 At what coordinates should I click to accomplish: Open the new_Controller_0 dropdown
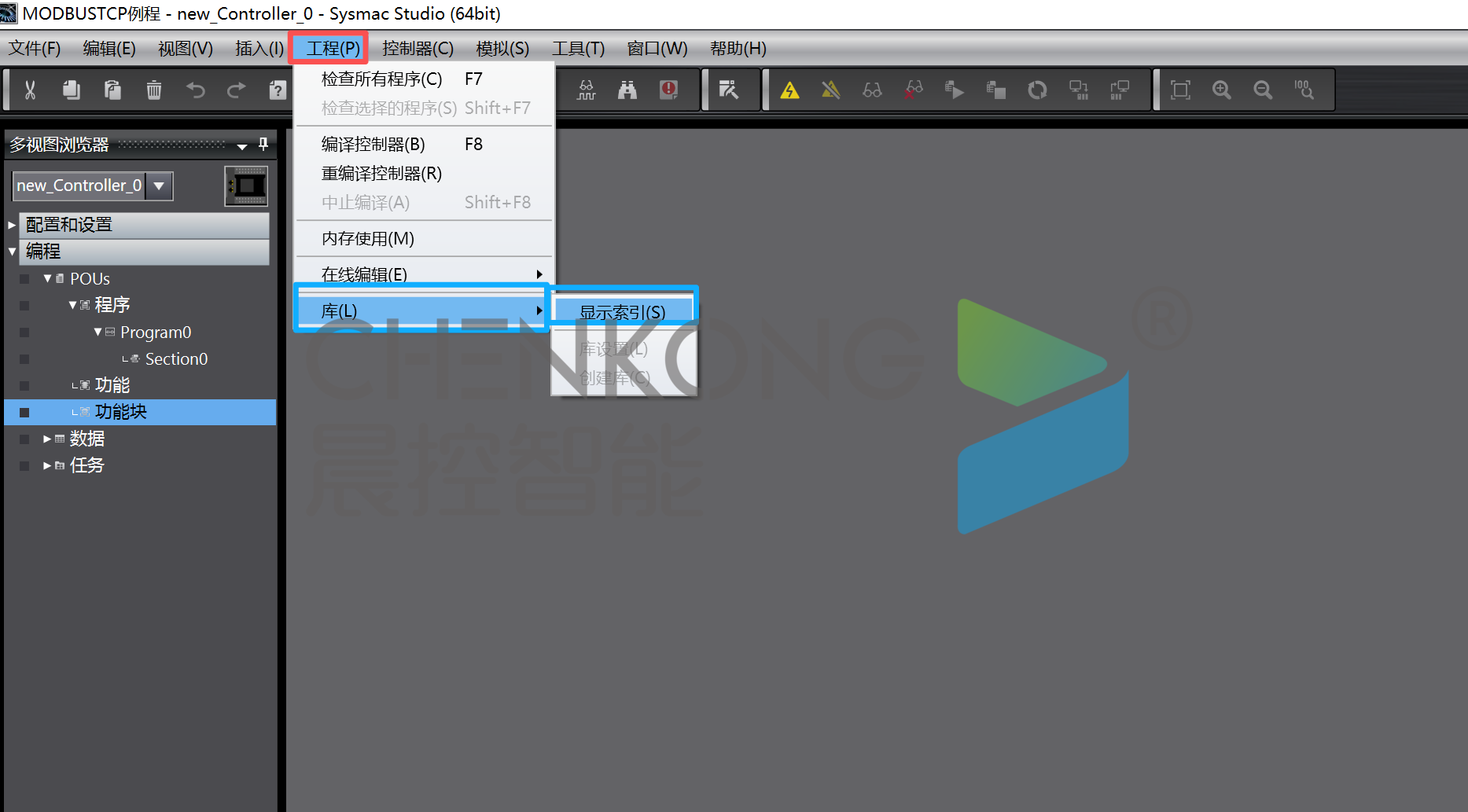tap(159, 186)
